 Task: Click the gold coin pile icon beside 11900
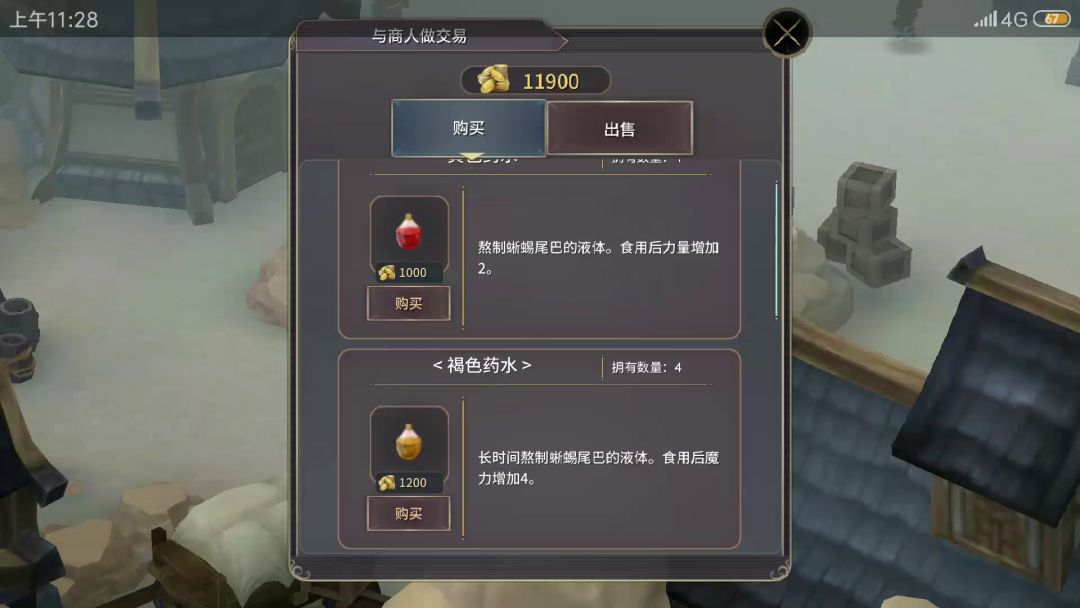click(x=494, y=80)
